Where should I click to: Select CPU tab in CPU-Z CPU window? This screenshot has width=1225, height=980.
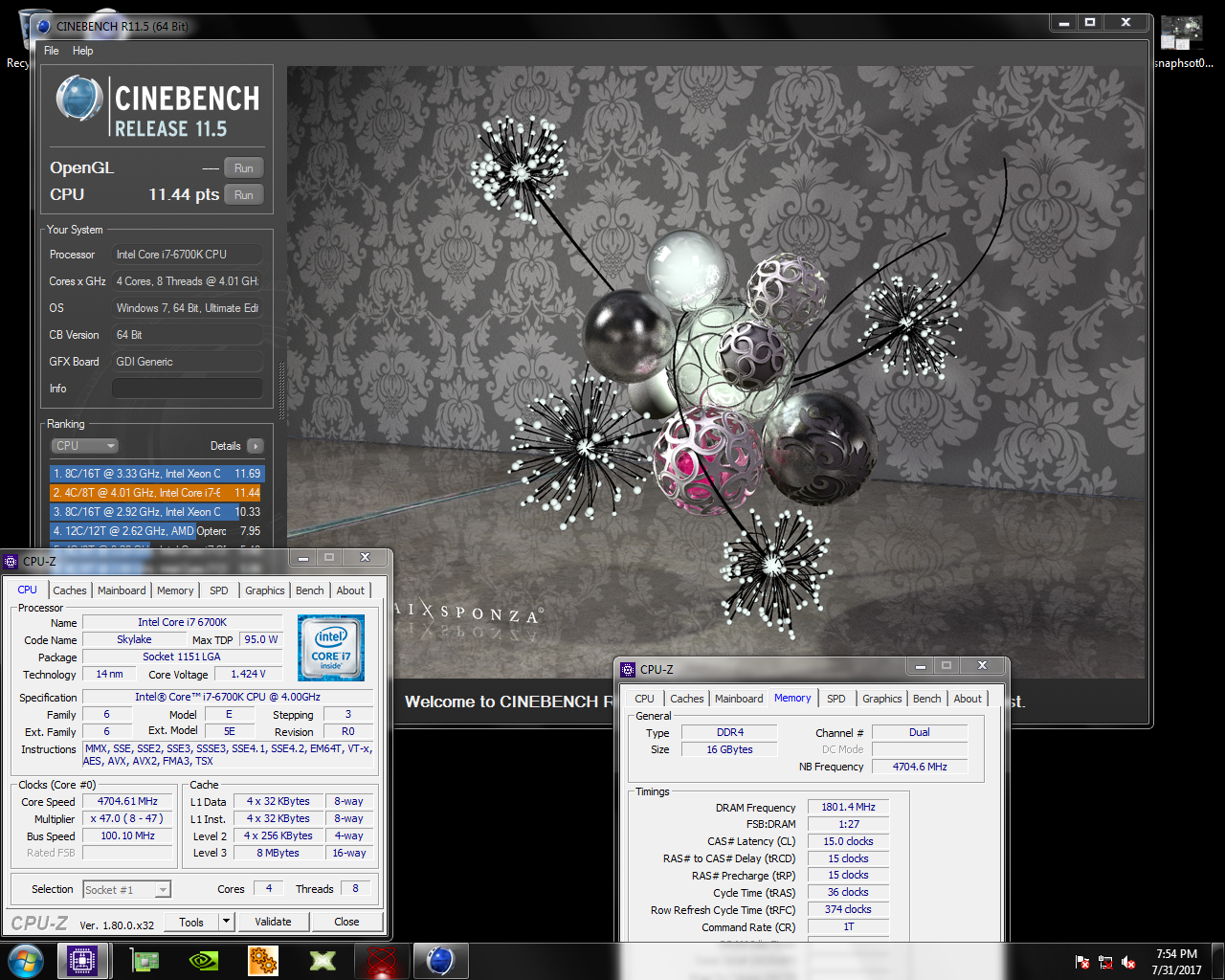click(27, 590)
